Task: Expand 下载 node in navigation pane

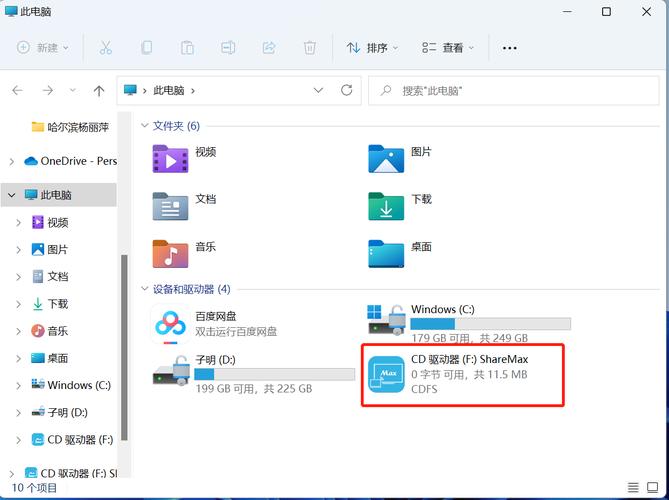Action: coord(18,304)
